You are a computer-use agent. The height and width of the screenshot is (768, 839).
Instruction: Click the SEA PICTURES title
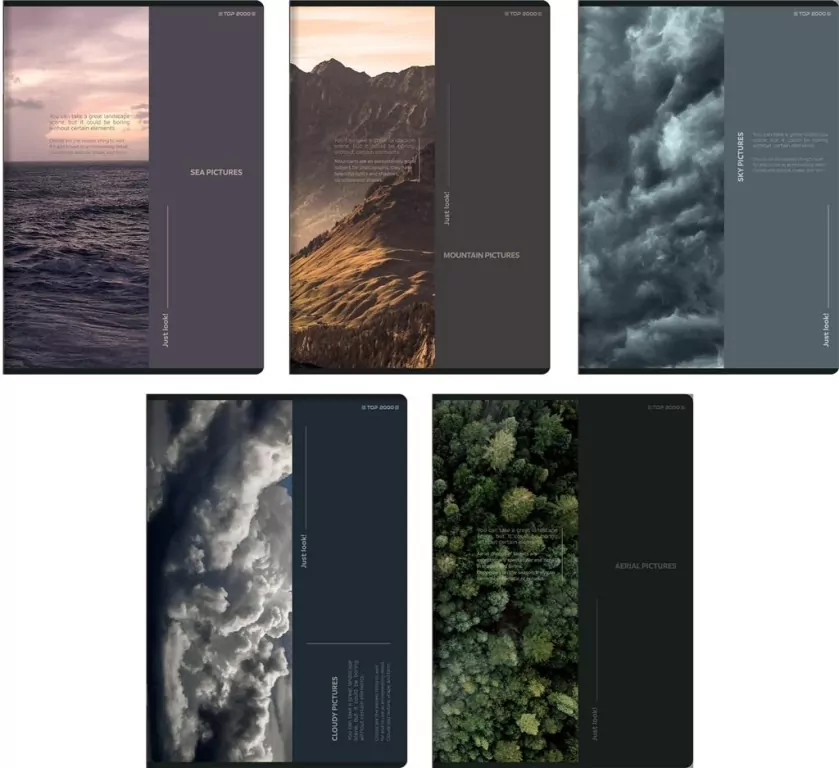[x=216, y=172]
